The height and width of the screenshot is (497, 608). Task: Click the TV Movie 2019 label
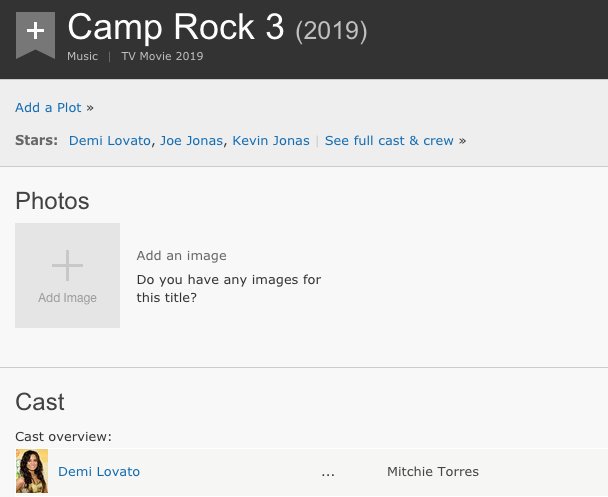pyautogui.click(x=162, y=56)
